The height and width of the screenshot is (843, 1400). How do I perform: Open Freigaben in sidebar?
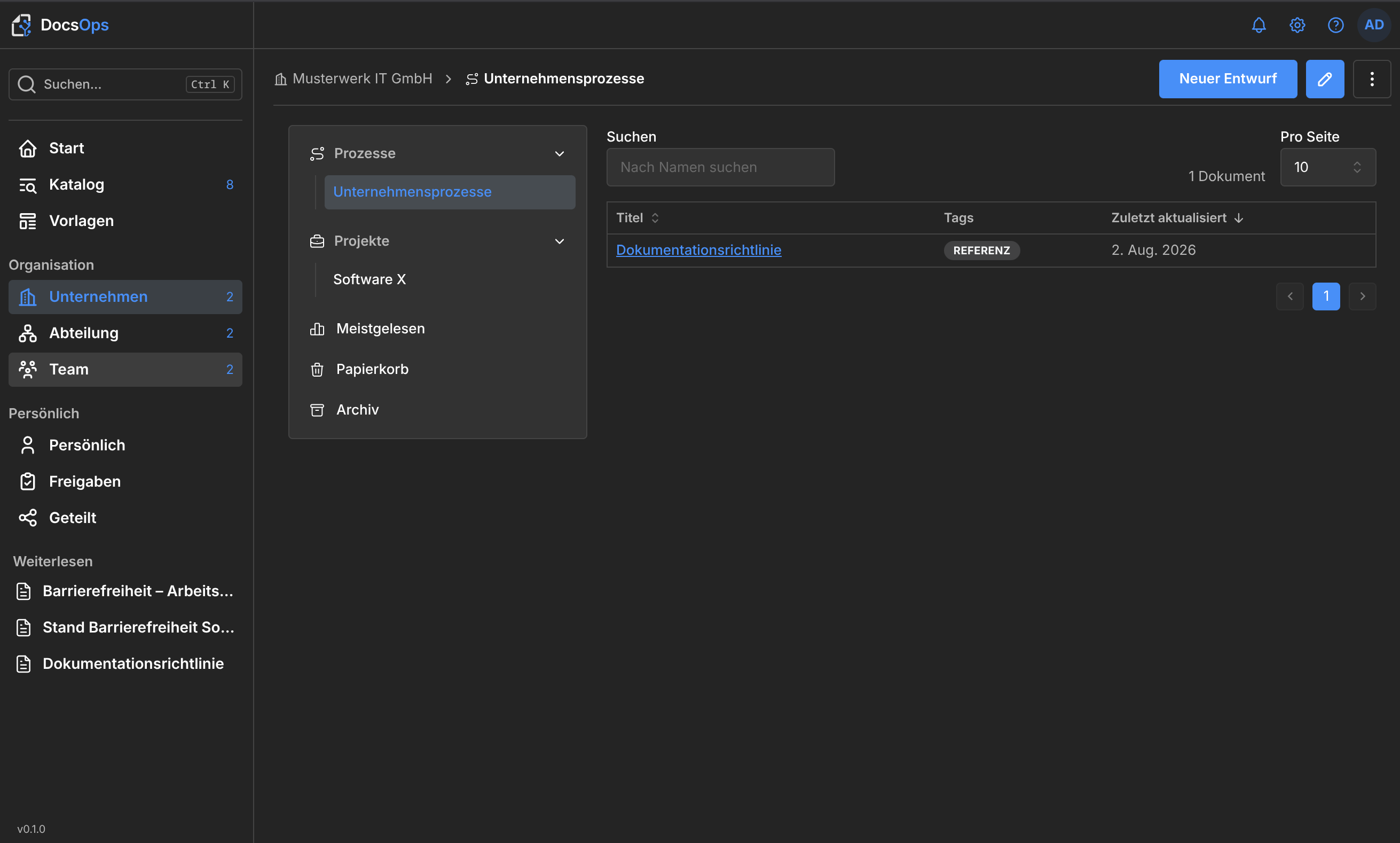(x=125, y=482)
